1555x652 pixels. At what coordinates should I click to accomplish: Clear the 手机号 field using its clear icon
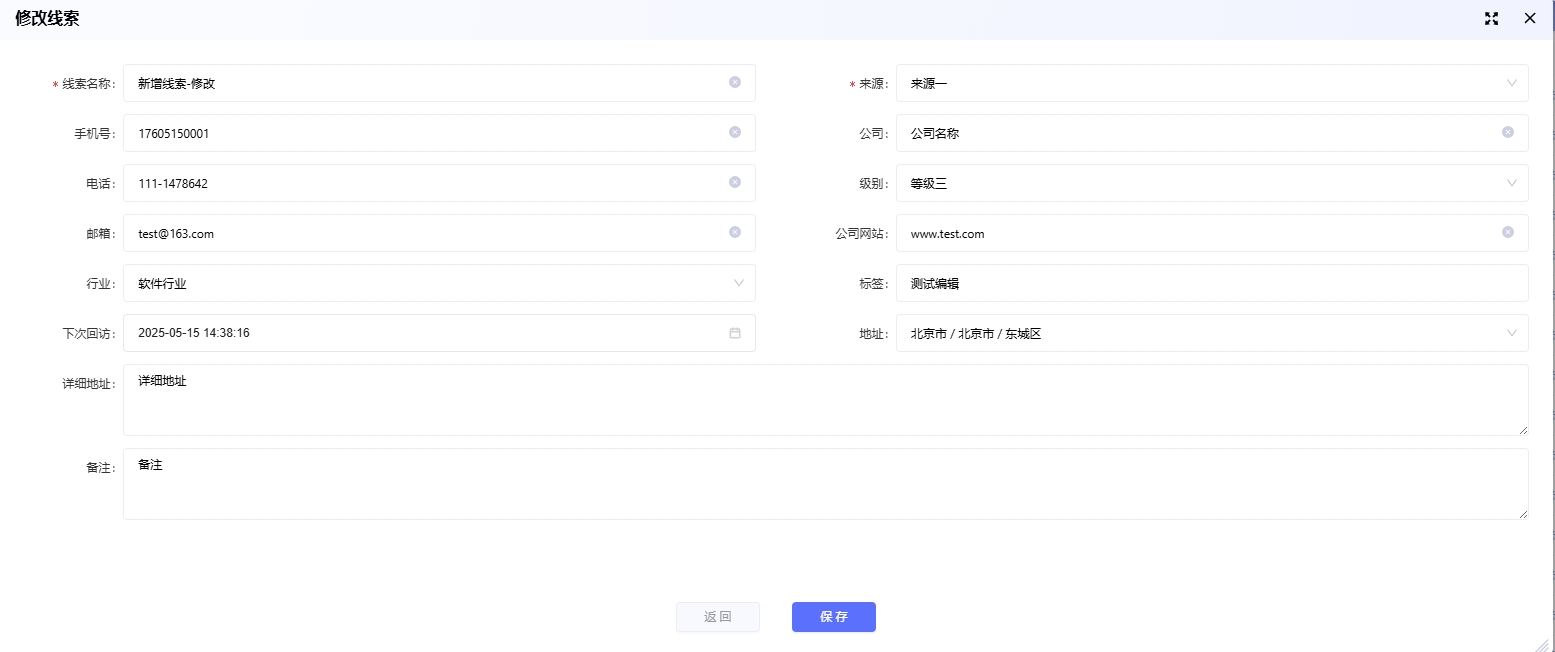tap(735, 132)
